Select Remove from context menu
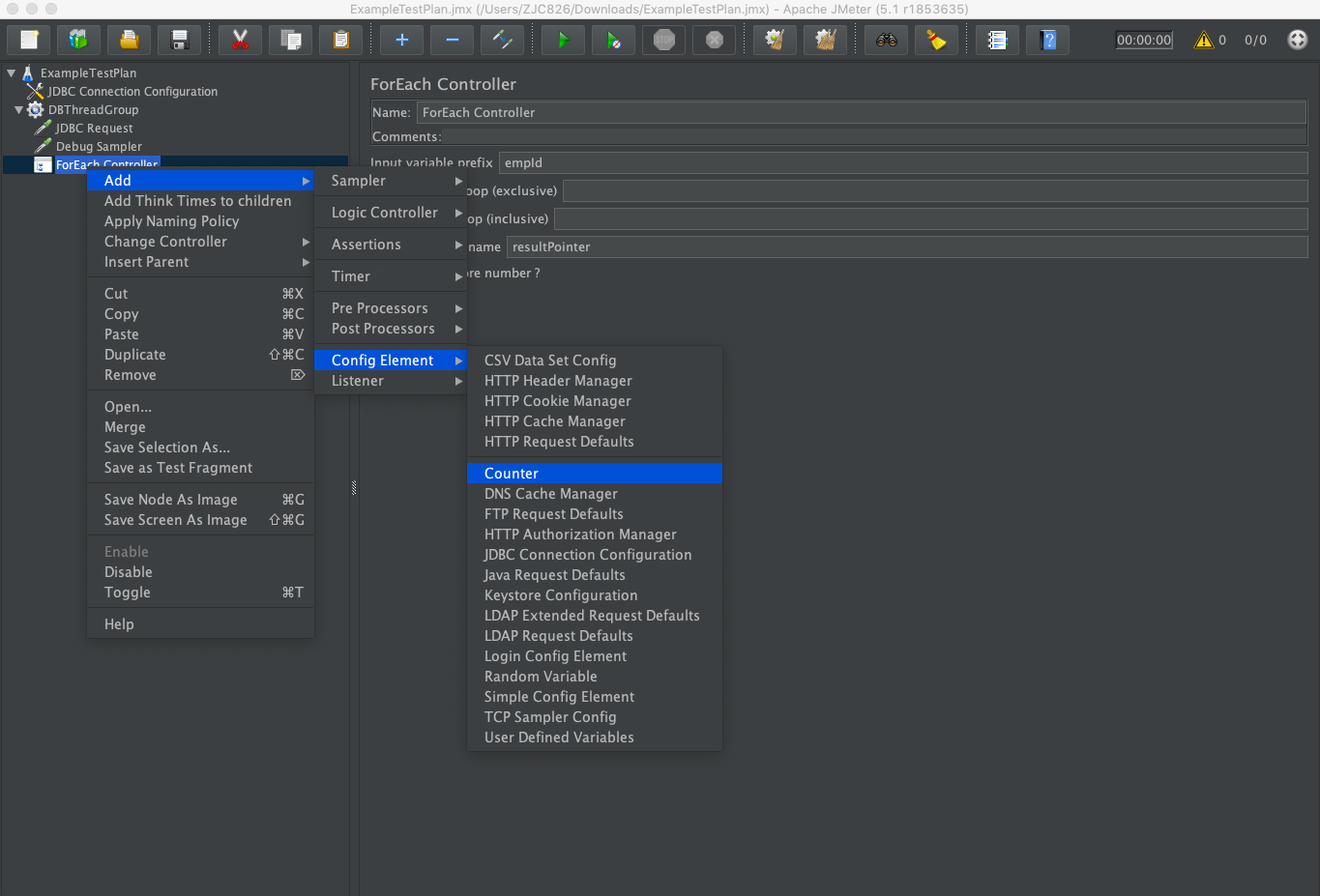The image size is (1320, 896). [200, 375]
